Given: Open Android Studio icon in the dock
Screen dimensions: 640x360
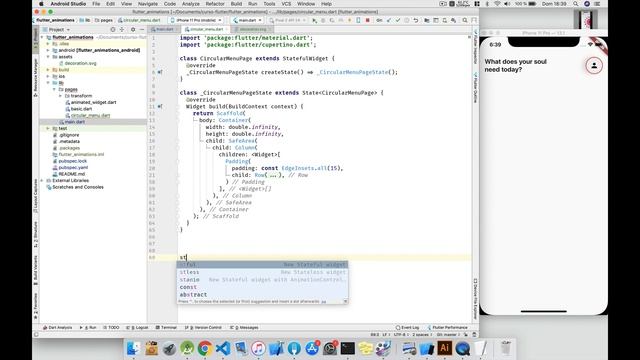Looking at the screenshot, I should coord(187,348).
